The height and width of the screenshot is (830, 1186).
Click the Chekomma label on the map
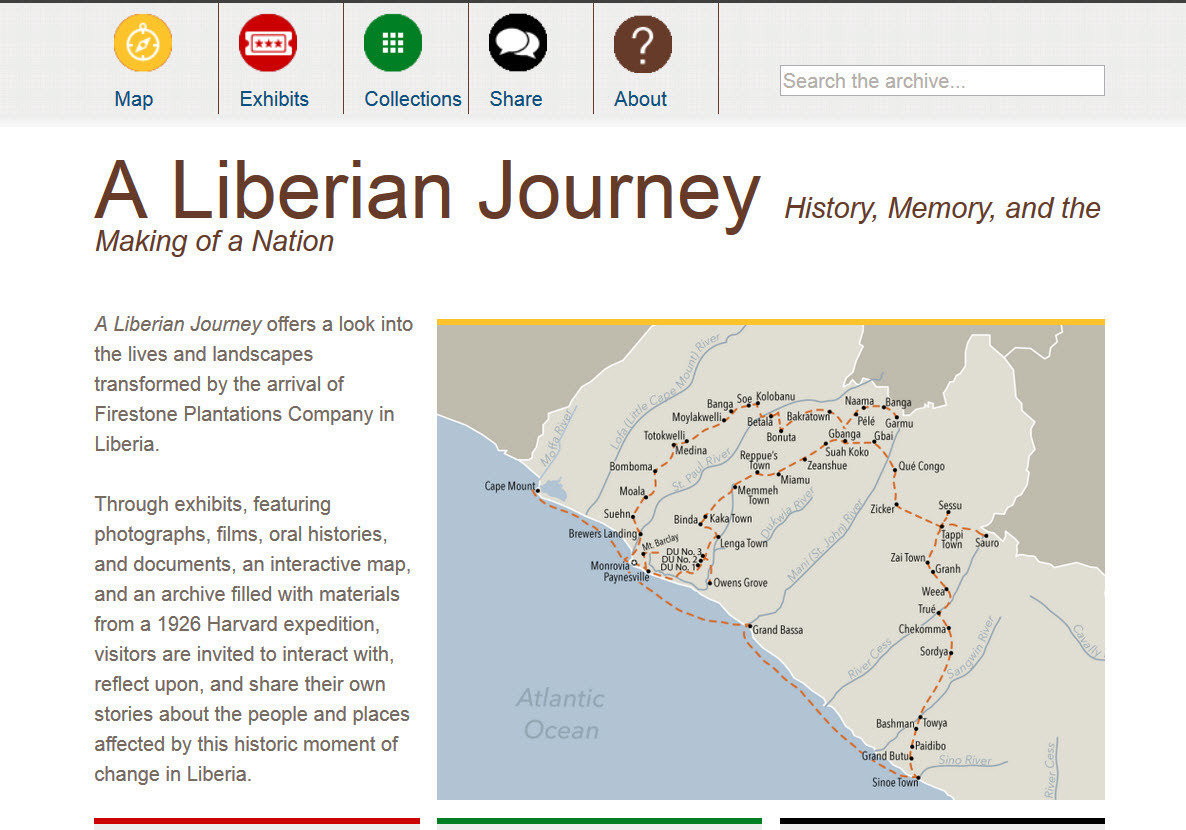922,629
